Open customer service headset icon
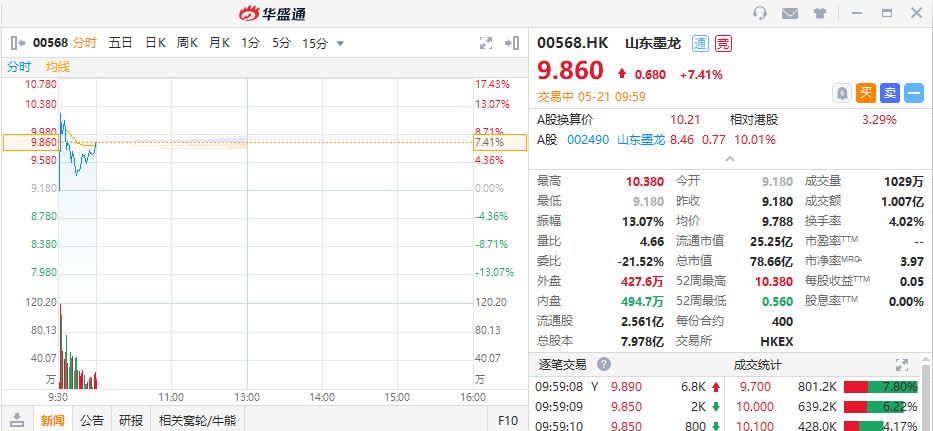933x431 pixels. 760,13
